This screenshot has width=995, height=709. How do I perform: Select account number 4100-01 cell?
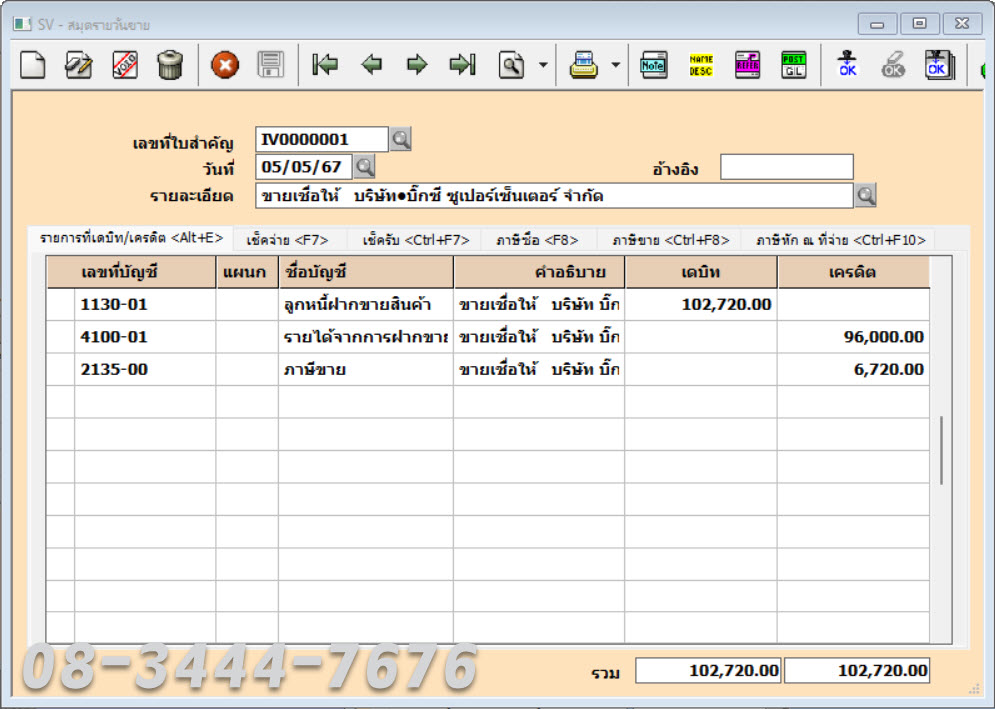click(145, 337)
